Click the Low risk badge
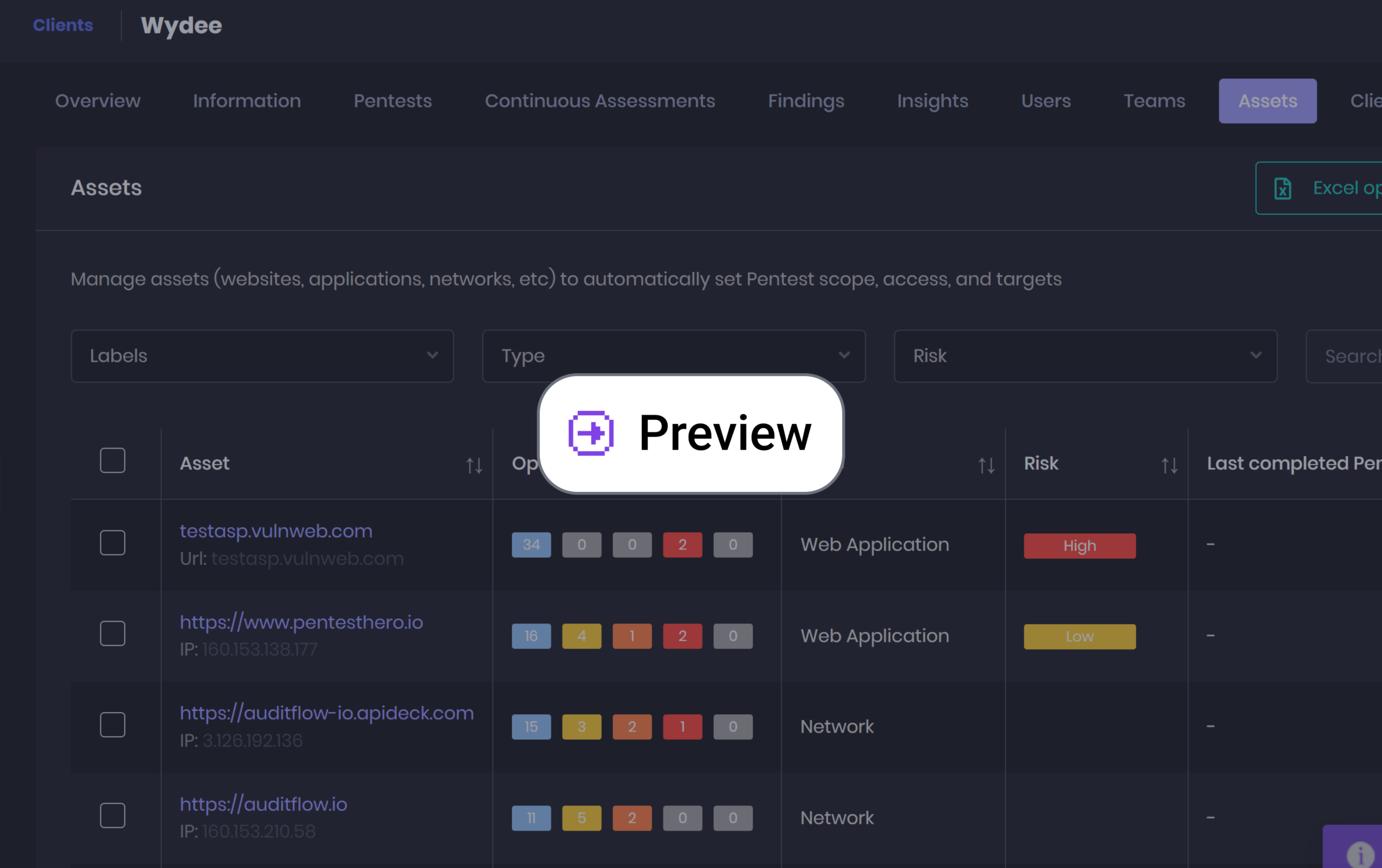The height and width of the screenshot is (868, 1382). tap(1080, 636)
